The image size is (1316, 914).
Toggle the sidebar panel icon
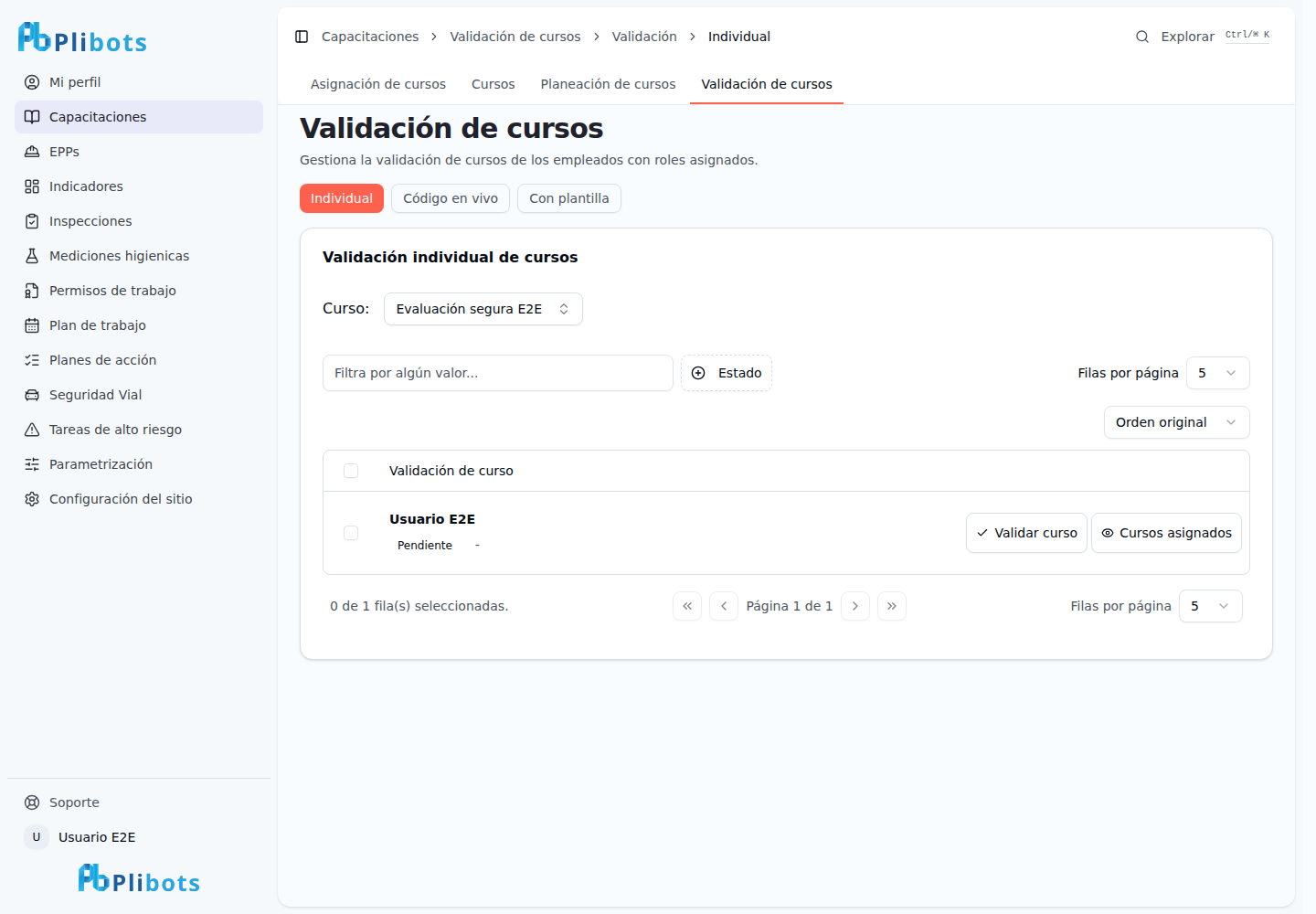[302, 37]
